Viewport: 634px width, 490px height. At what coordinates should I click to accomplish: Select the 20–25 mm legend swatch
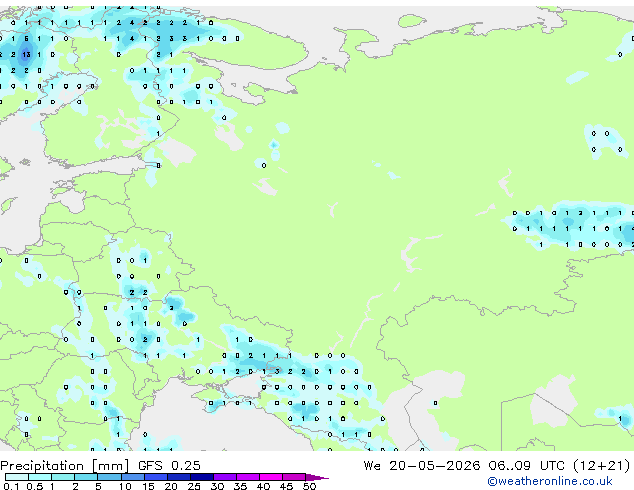[x=179, y=477]
